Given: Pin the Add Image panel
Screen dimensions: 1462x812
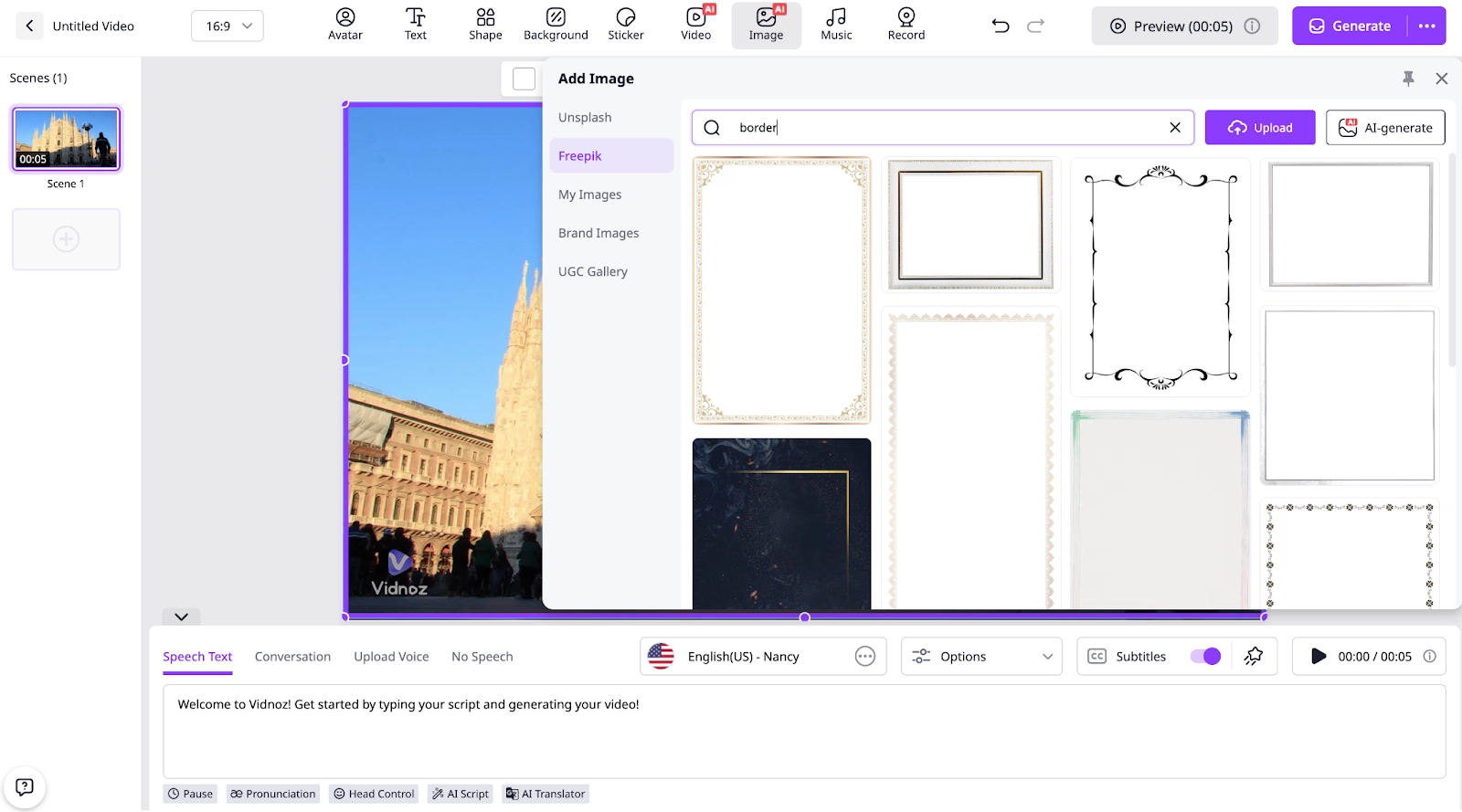Looking at the screenshot, I should pyautogui.click(x=1408, y=79).
